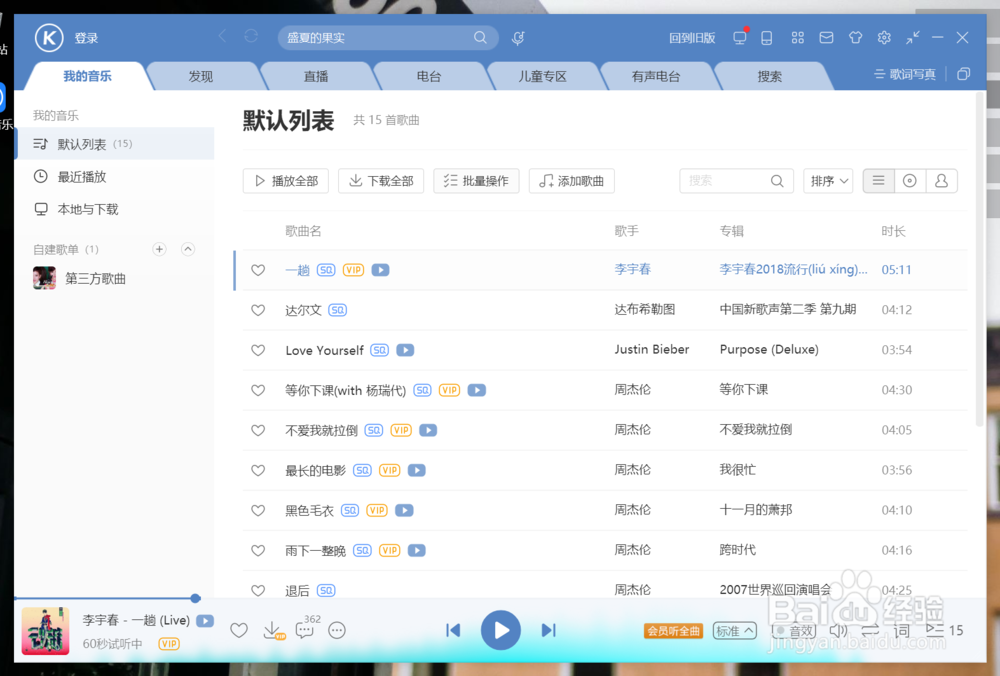The height and width of the screenshot is (676, 1000).
Task: Open the 标准 quality dropdown
Action: [734, 631]
